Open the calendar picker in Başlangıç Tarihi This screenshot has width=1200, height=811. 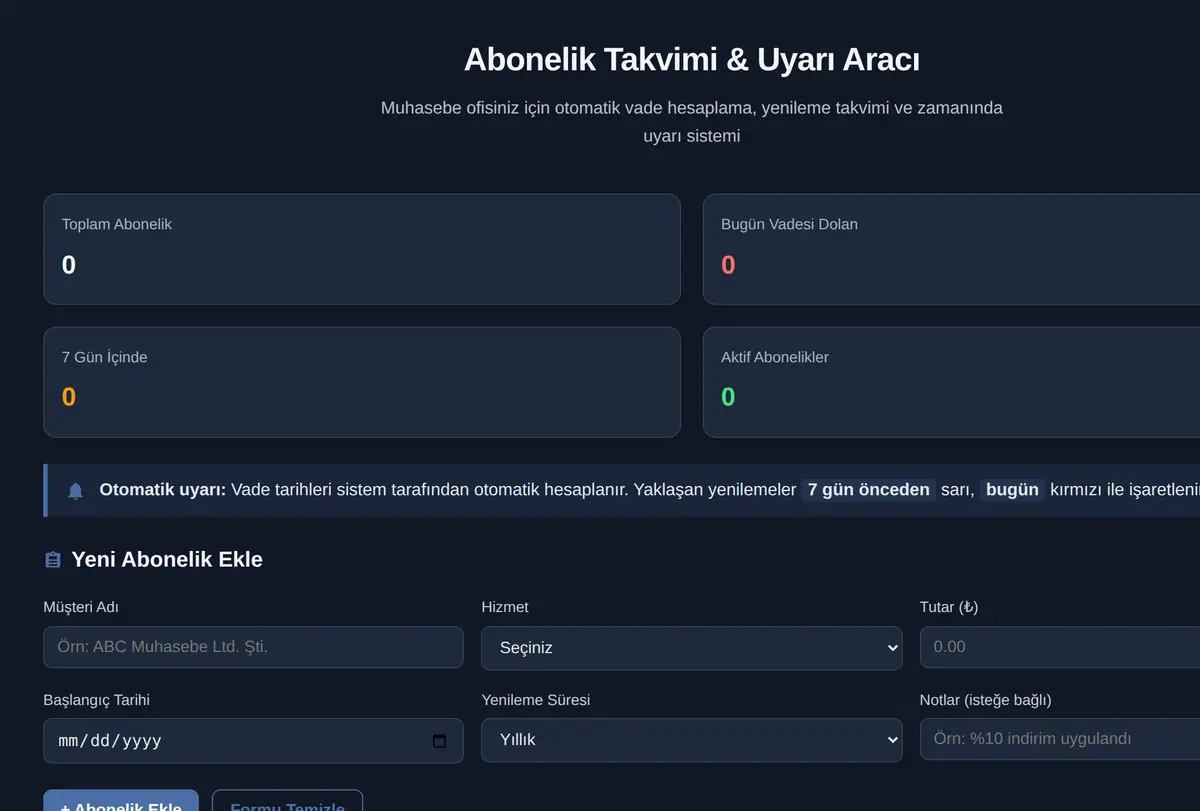(439, 741)
